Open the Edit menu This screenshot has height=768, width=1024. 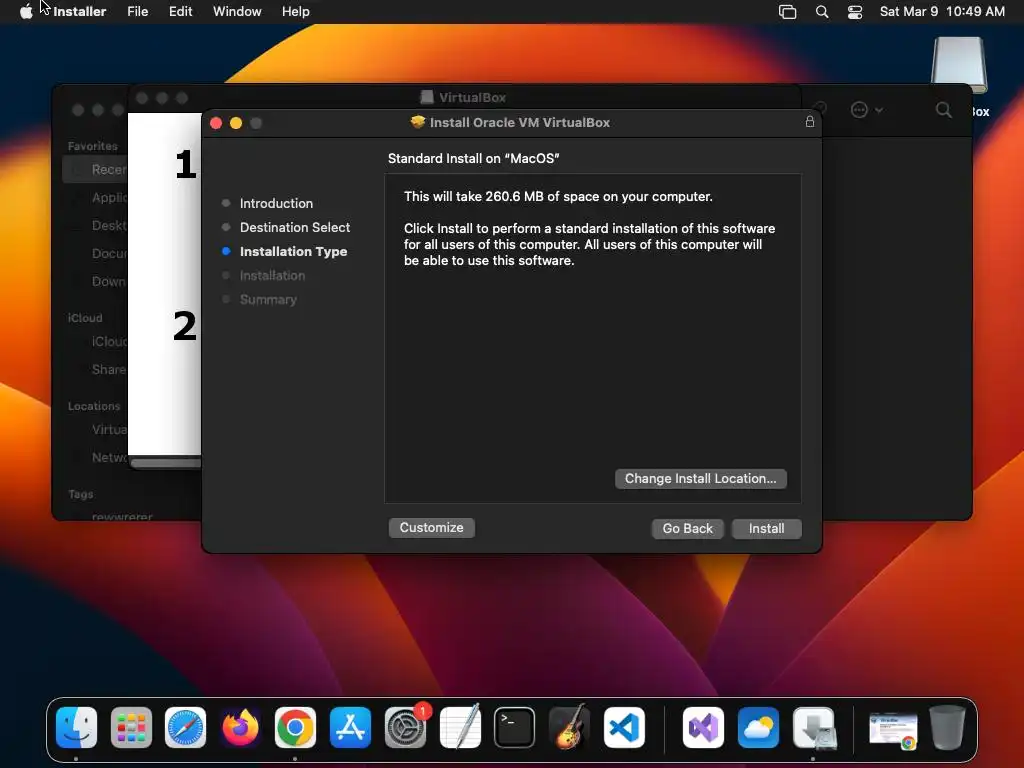(180, 12)
